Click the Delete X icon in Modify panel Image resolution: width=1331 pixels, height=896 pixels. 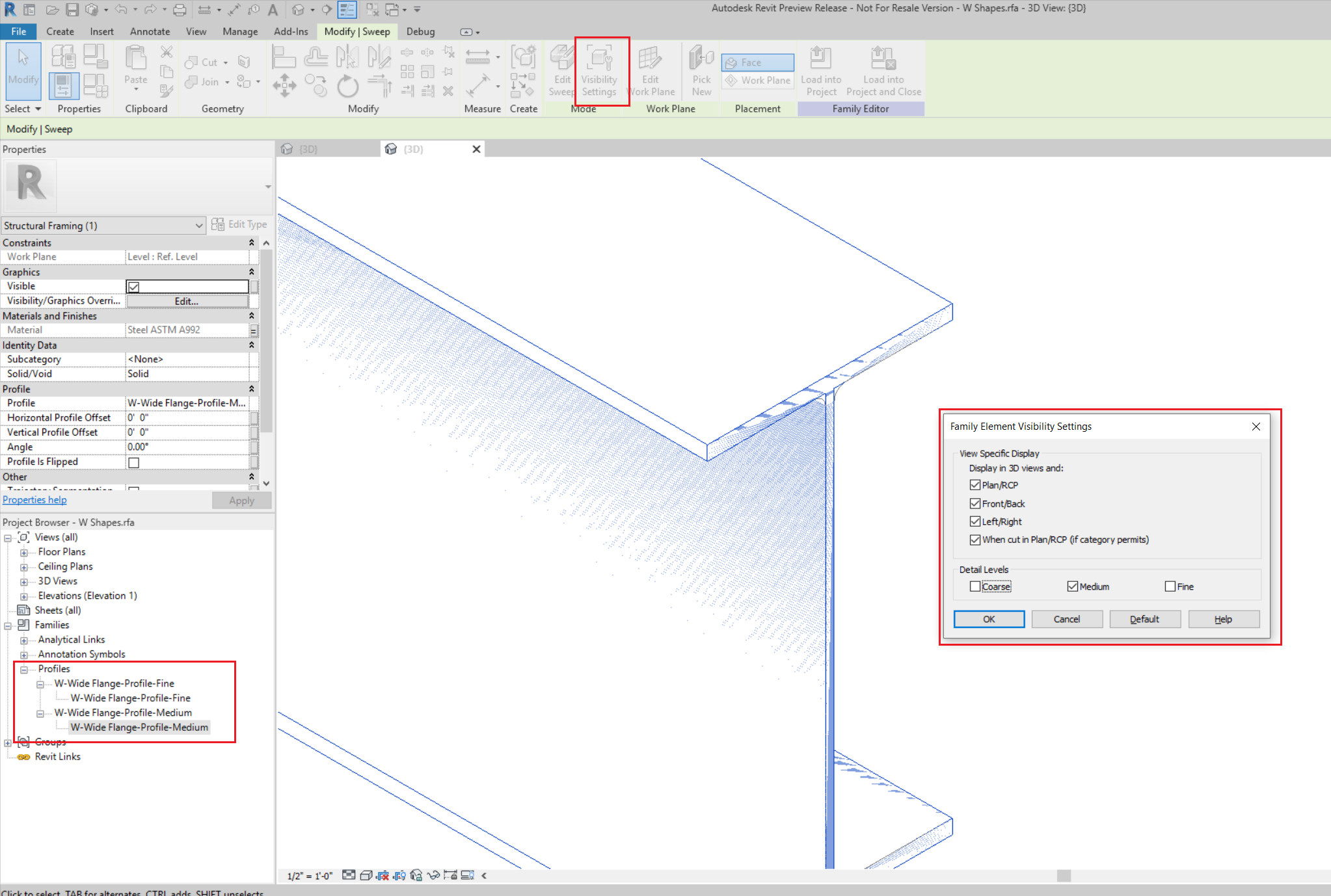point(448,91)
